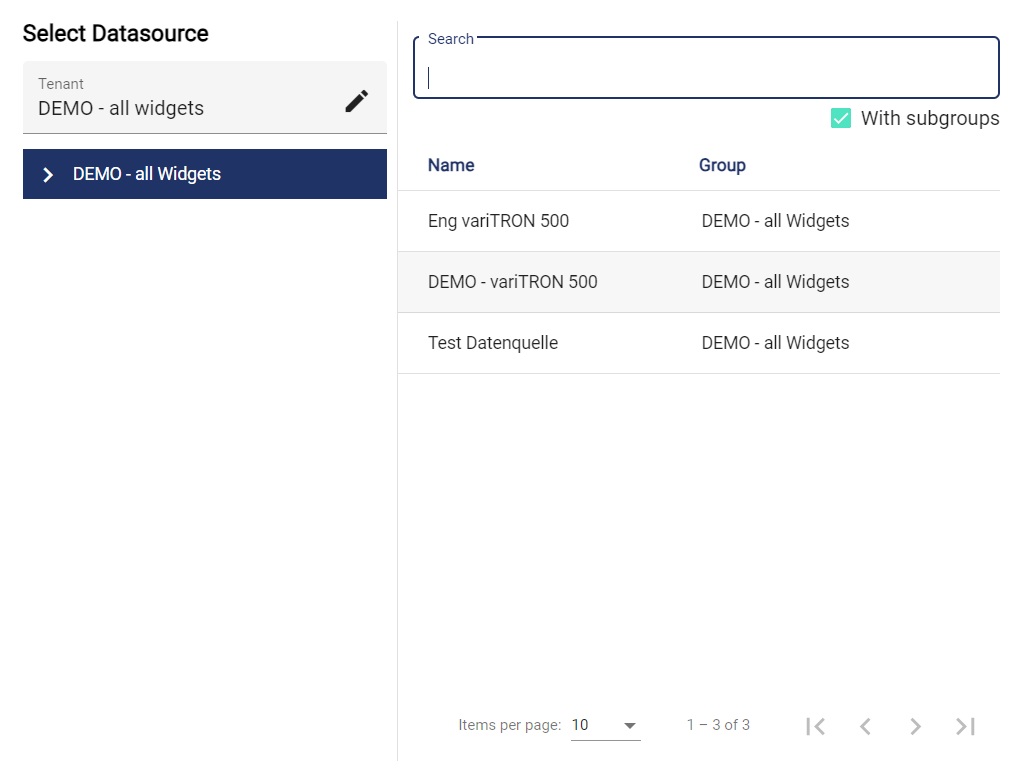Select the Eng variTRON 500 datasource row

pos(498,221)
